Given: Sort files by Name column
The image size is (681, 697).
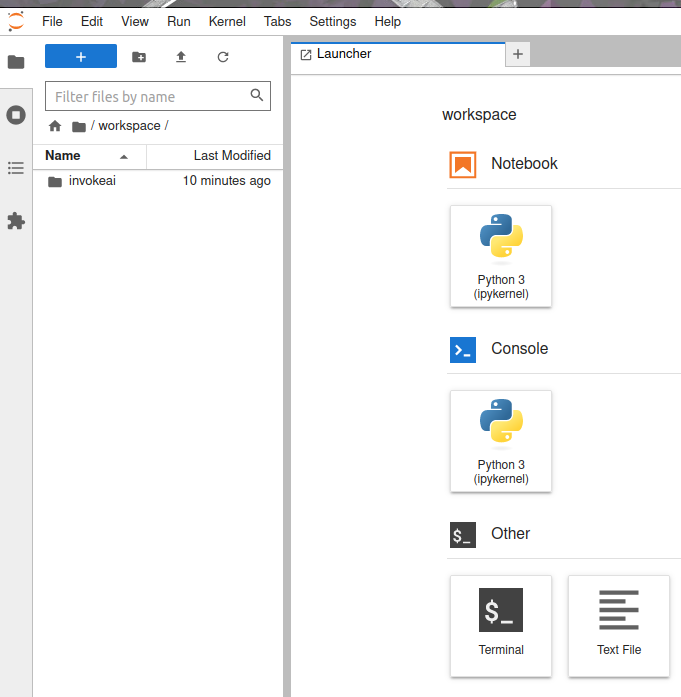Looking at the screenshot, I should (63, 156).
